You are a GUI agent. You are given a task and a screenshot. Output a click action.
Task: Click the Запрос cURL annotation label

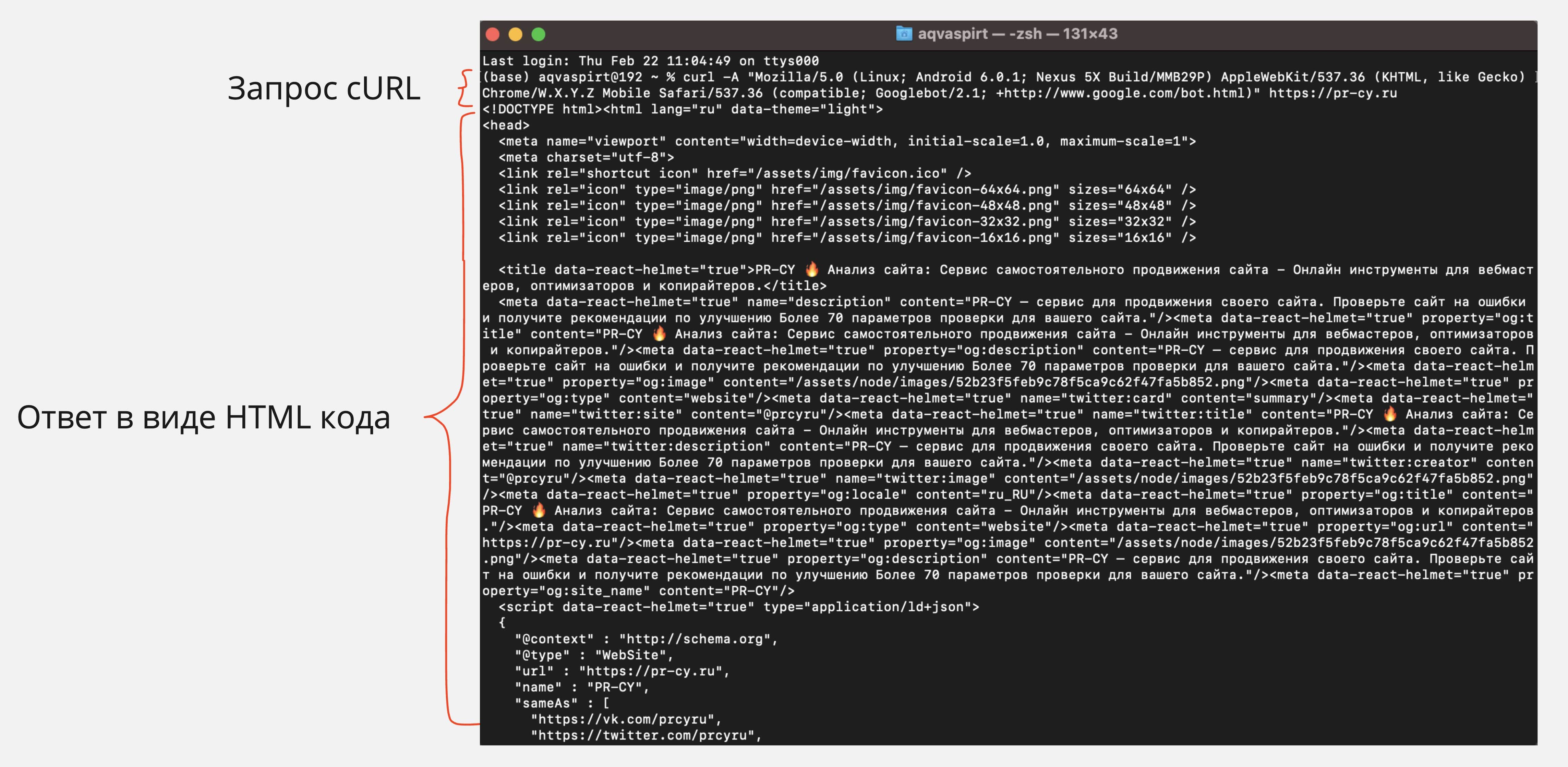tap(324, 89)
